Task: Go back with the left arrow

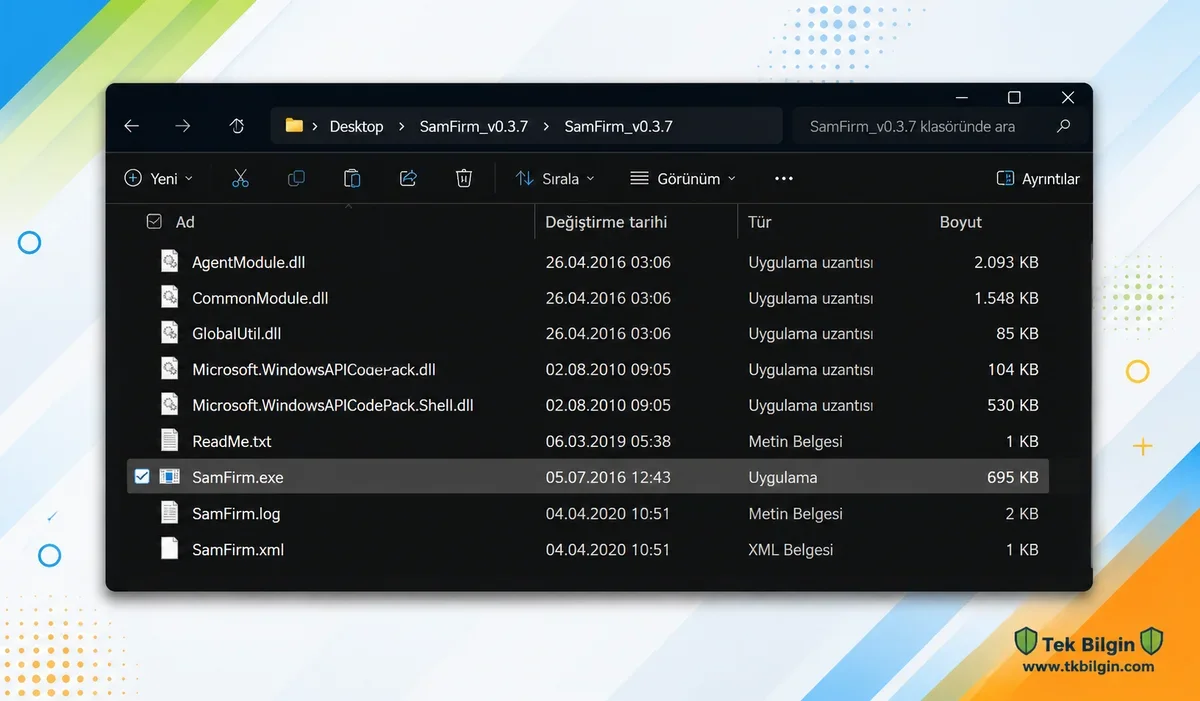Action: 132,126
